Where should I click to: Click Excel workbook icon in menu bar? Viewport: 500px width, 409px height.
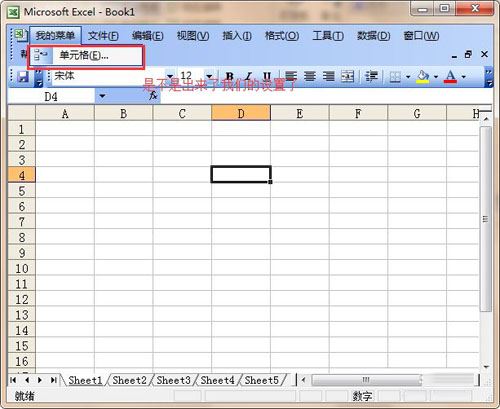[20, 35]
